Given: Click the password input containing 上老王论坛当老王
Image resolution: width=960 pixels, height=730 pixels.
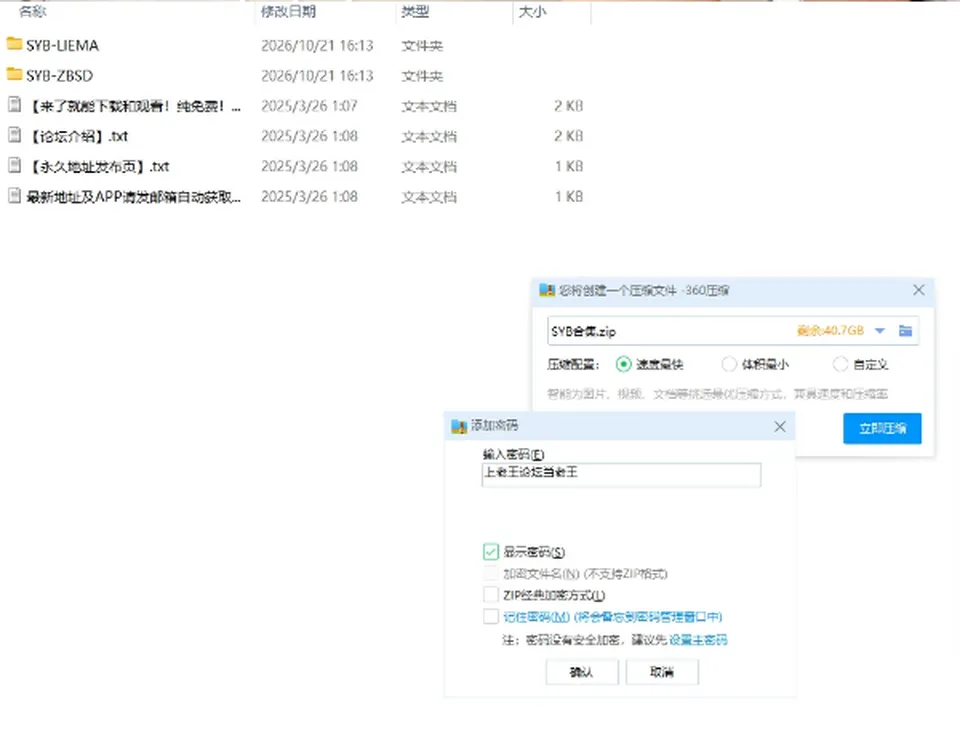Looking at the screenshot, I should pyautogui.click(x=621, y=475).
